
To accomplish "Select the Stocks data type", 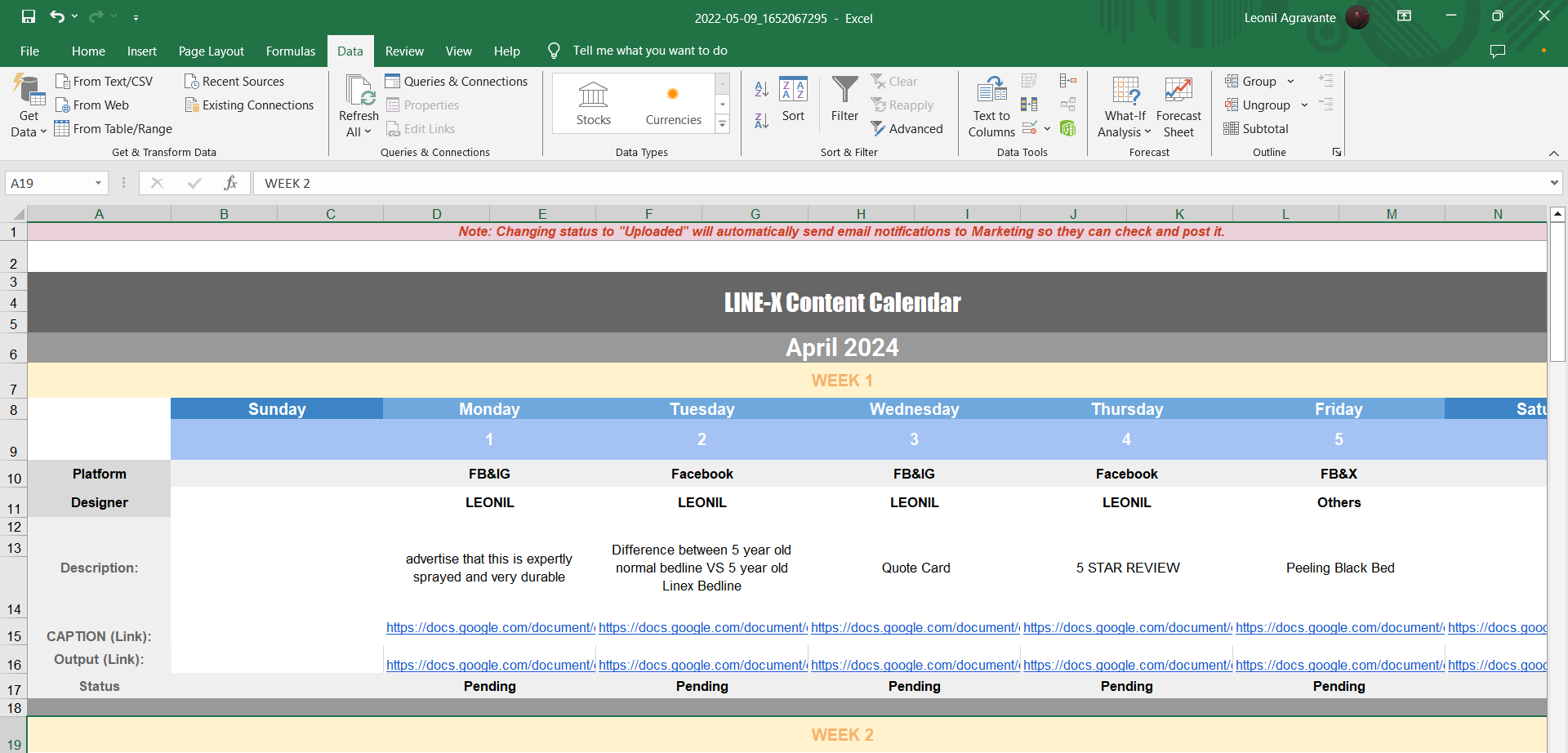I will [x=593, y=104].
